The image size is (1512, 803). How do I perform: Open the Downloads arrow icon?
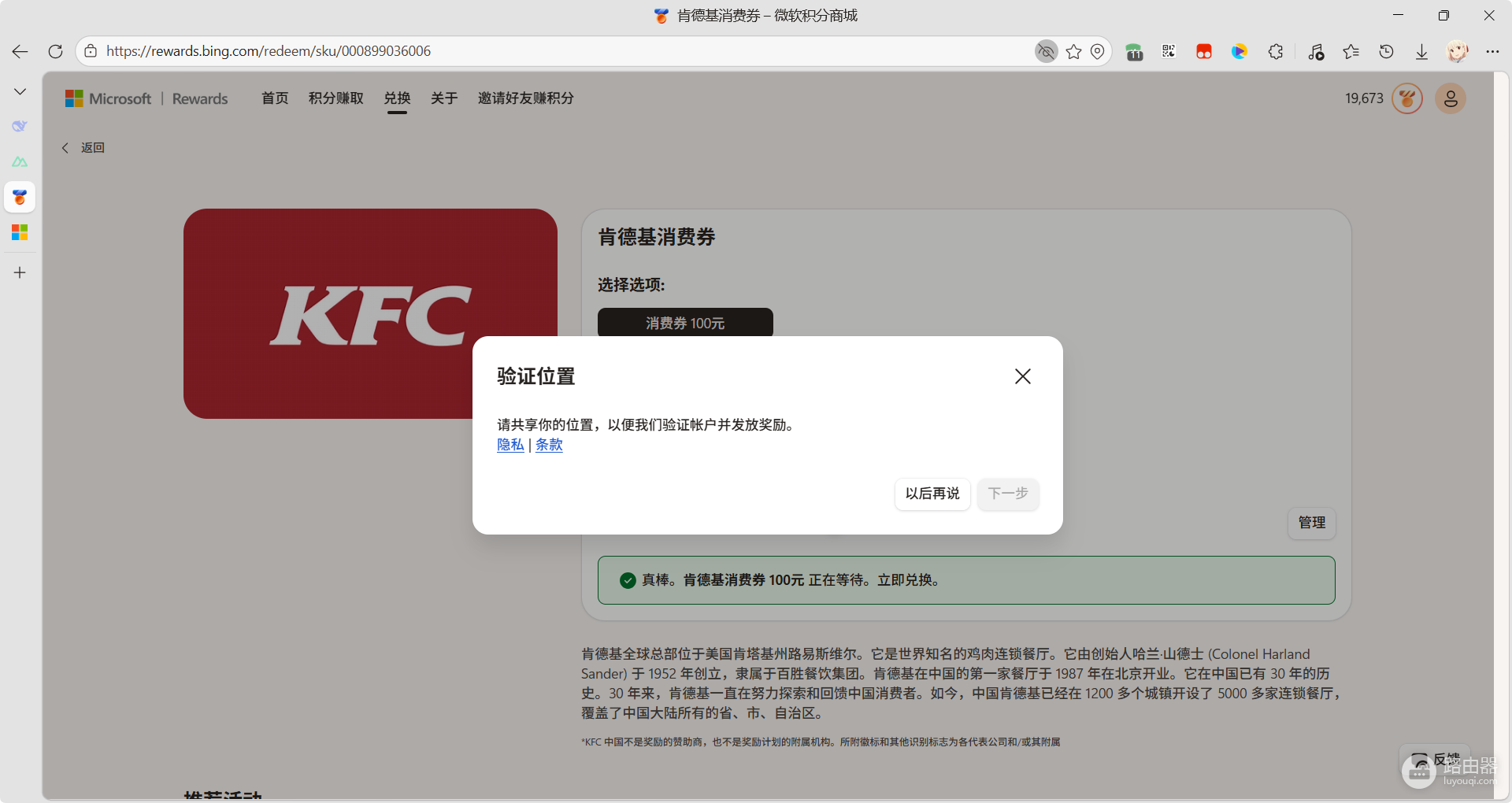click(1421, 51)
